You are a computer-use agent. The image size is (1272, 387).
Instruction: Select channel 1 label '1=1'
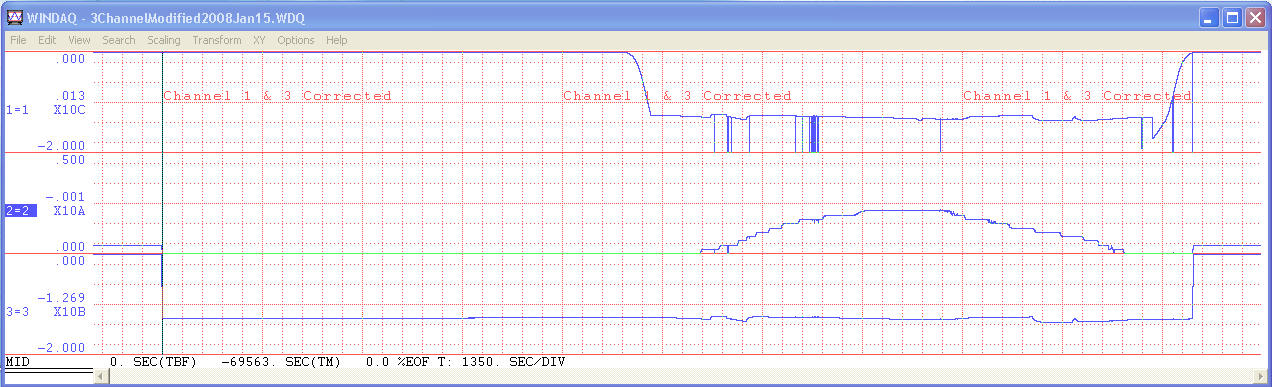click(x=18, y=109)
